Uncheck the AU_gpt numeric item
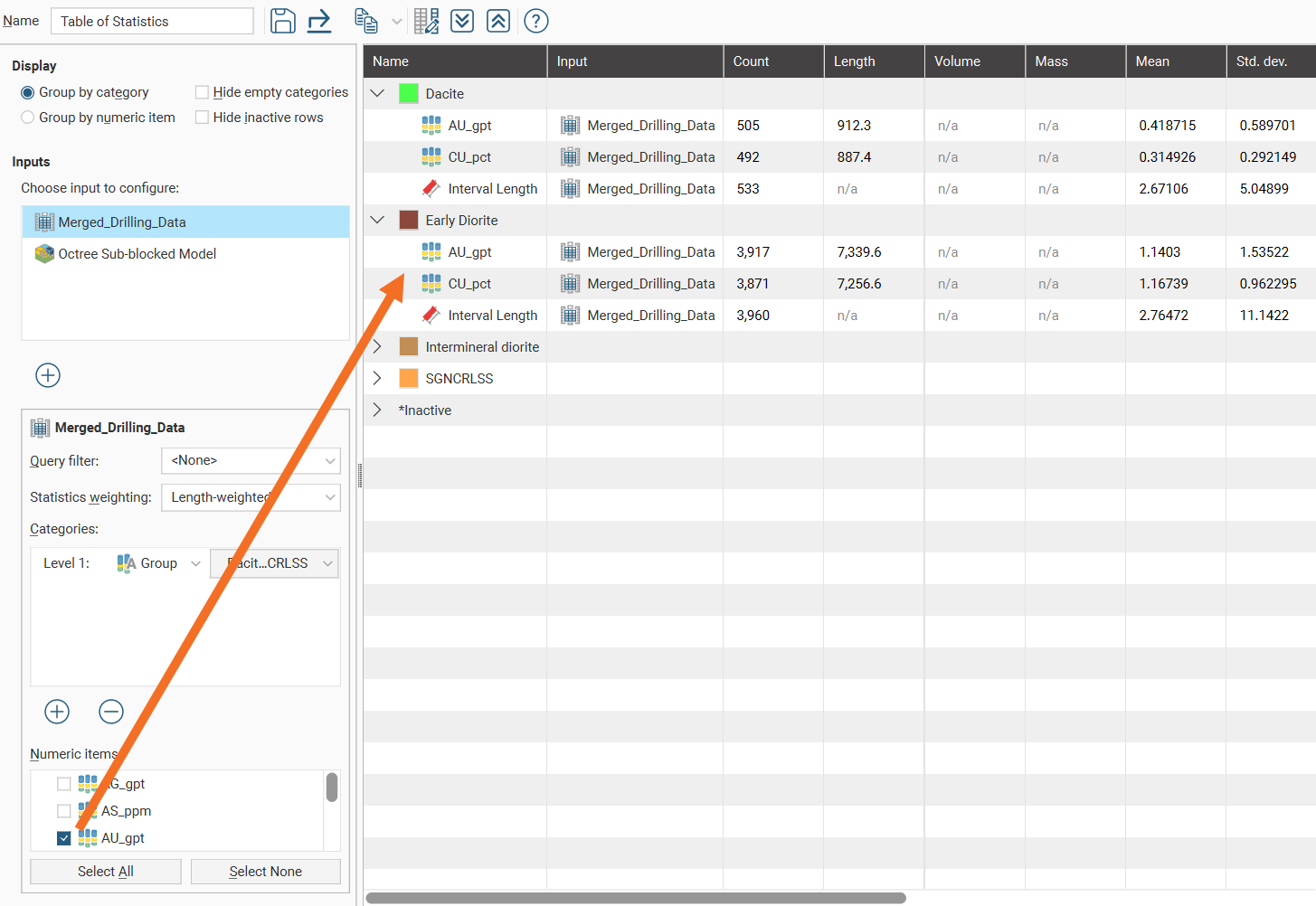This screenshot has width=1316, height=906. tap(64, 838)
